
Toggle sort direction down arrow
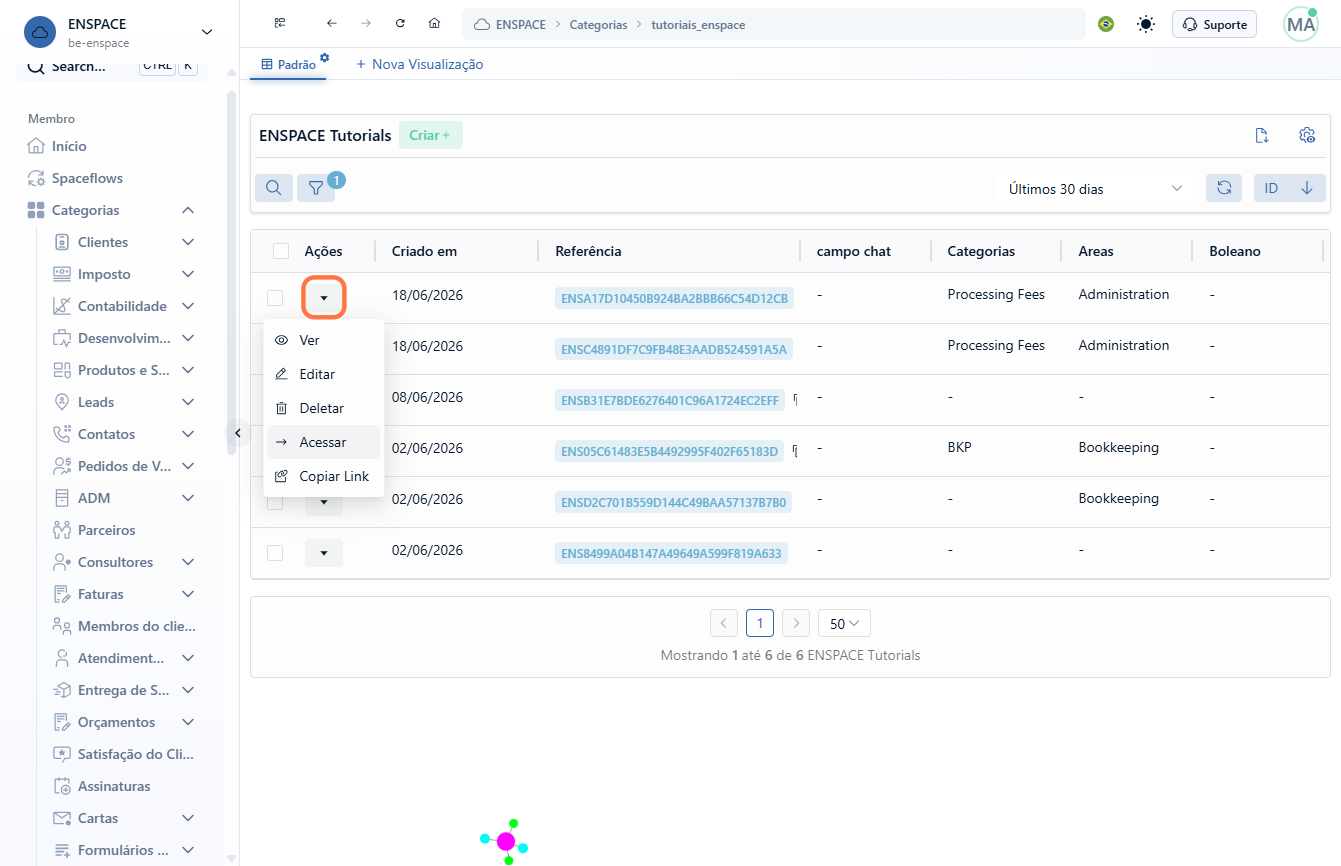point(1307,188)
